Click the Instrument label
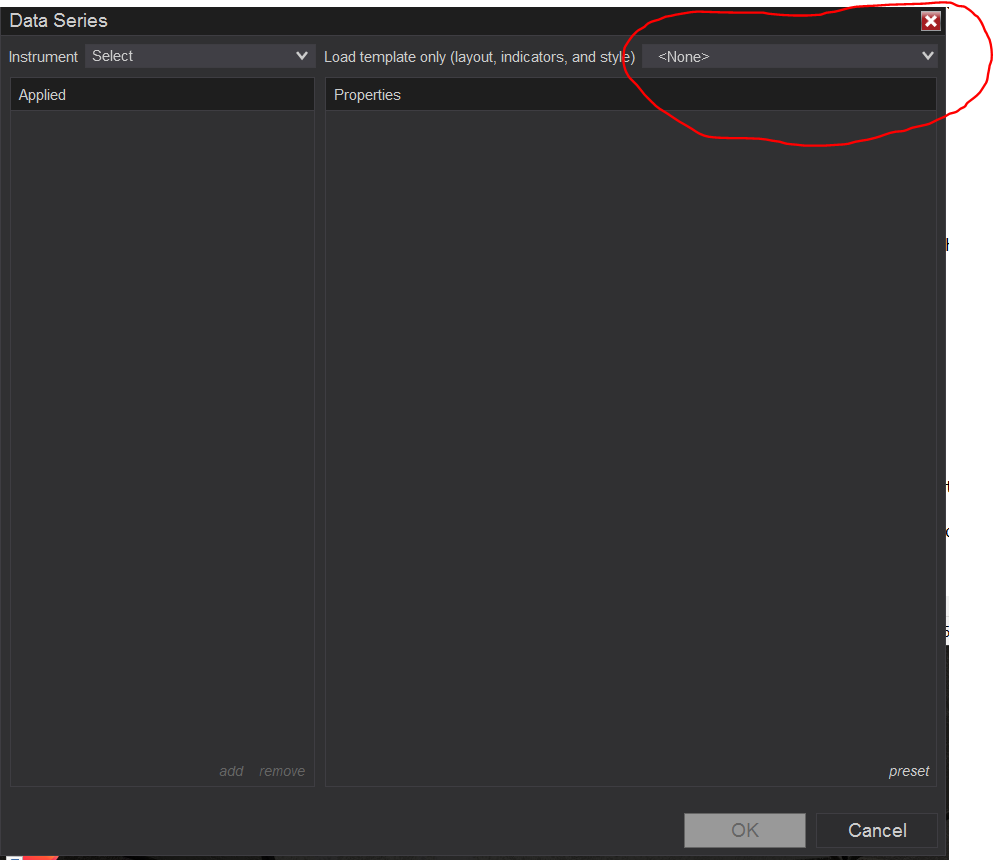 (43, 57)
